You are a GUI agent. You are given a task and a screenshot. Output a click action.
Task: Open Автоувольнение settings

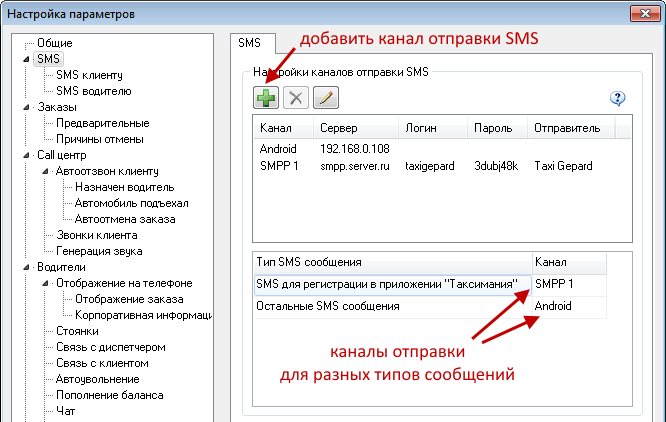coord(98,379)
